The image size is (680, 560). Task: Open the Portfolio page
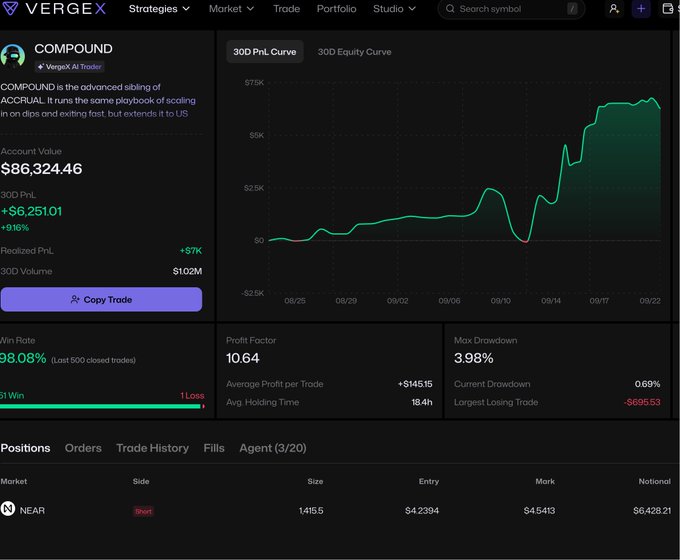(337, 9)
